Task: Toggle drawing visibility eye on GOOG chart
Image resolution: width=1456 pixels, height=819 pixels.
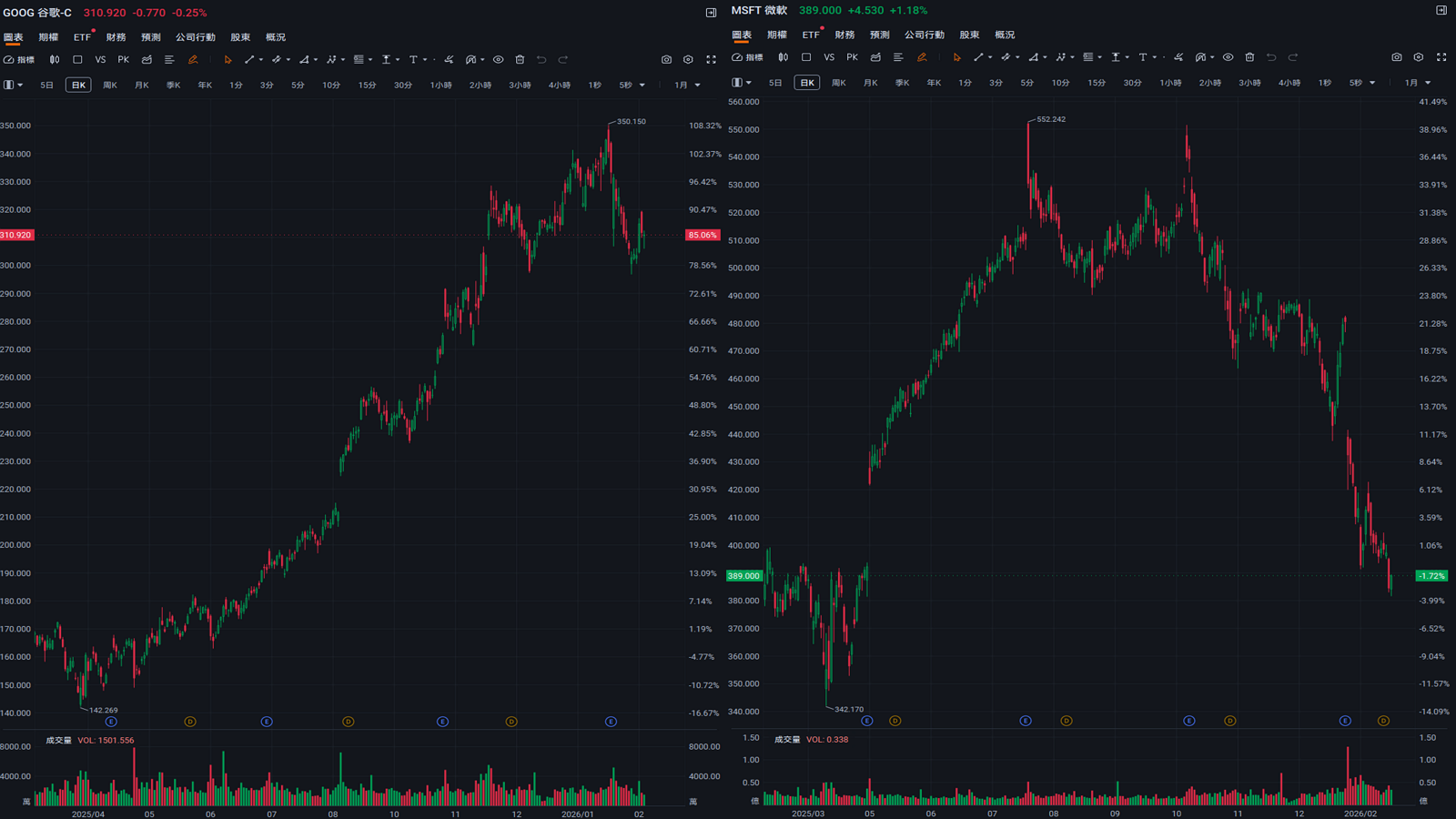Action: pyautogui.click(x=498, y=60)
